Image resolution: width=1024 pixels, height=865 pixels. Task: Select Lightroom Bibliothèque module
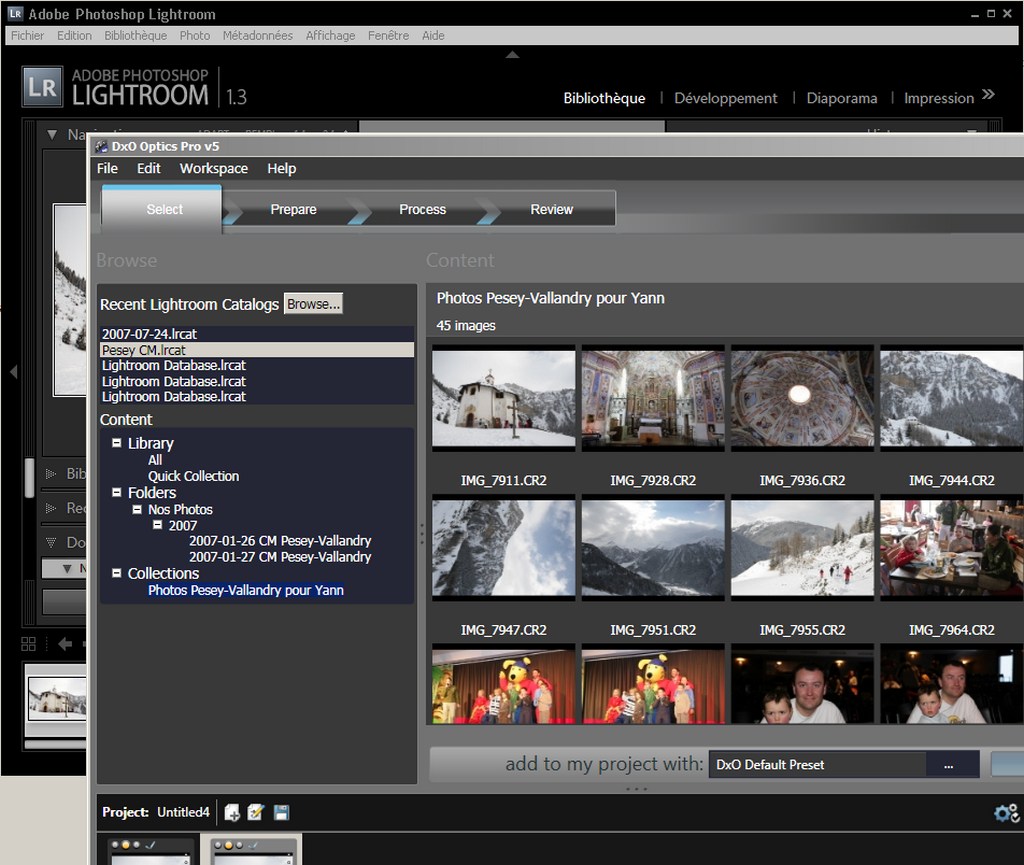(604, 98)
